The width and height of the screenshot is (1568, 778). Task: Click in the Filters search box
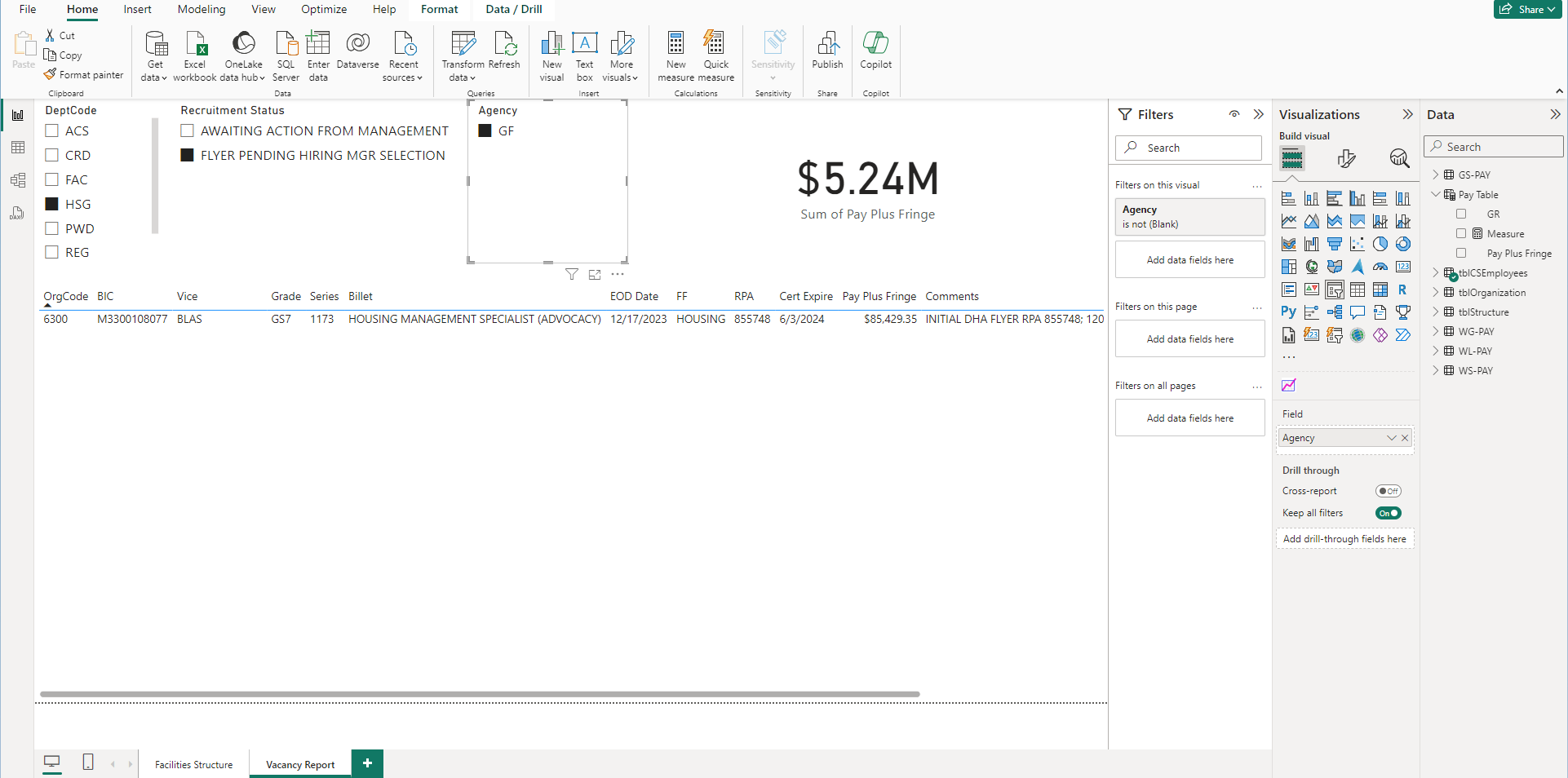pos(1189,148)
